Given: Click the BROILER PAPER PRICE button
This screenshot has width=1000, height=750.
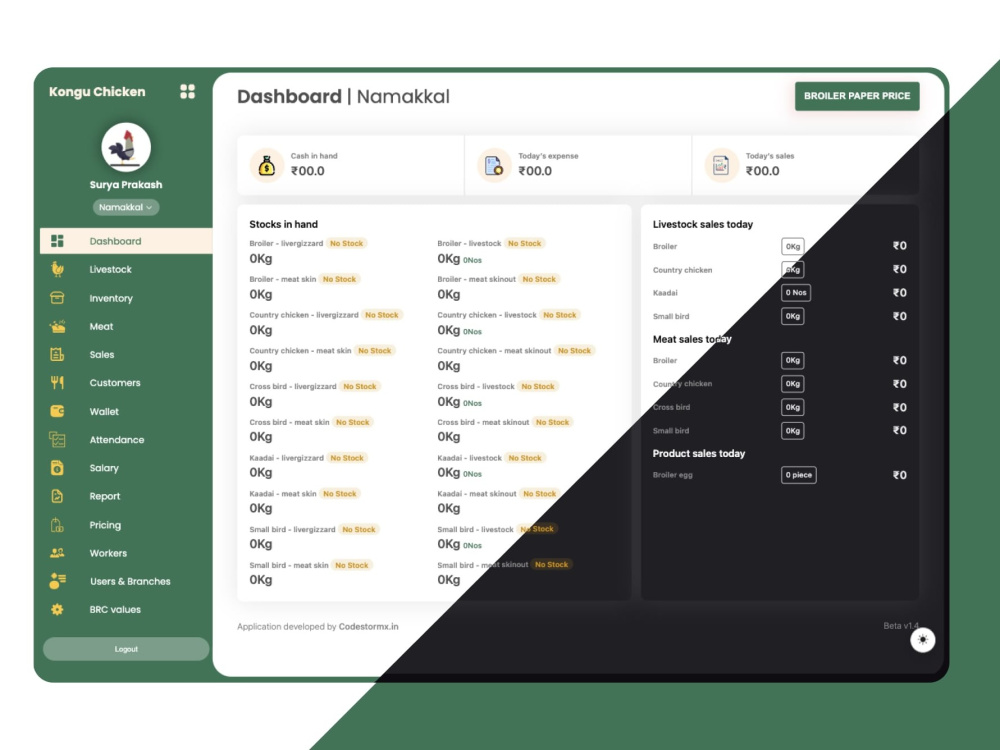Looking at the screenshot, I should coord(857,96).
